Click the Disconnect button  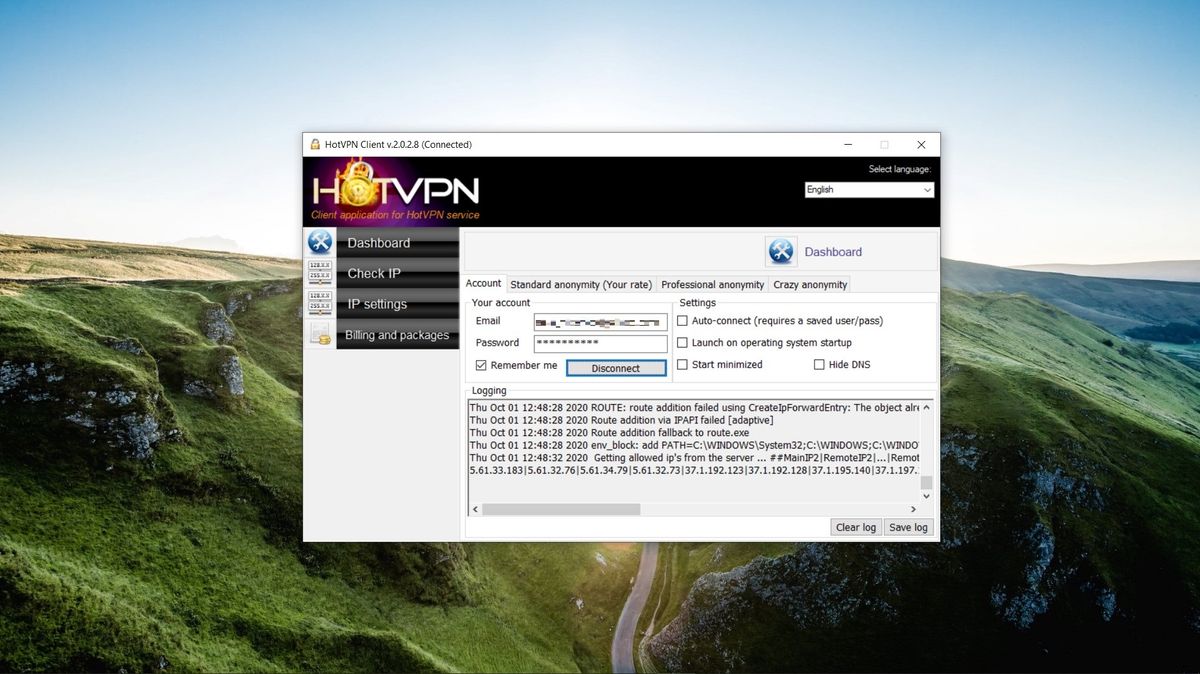point(615,367)
